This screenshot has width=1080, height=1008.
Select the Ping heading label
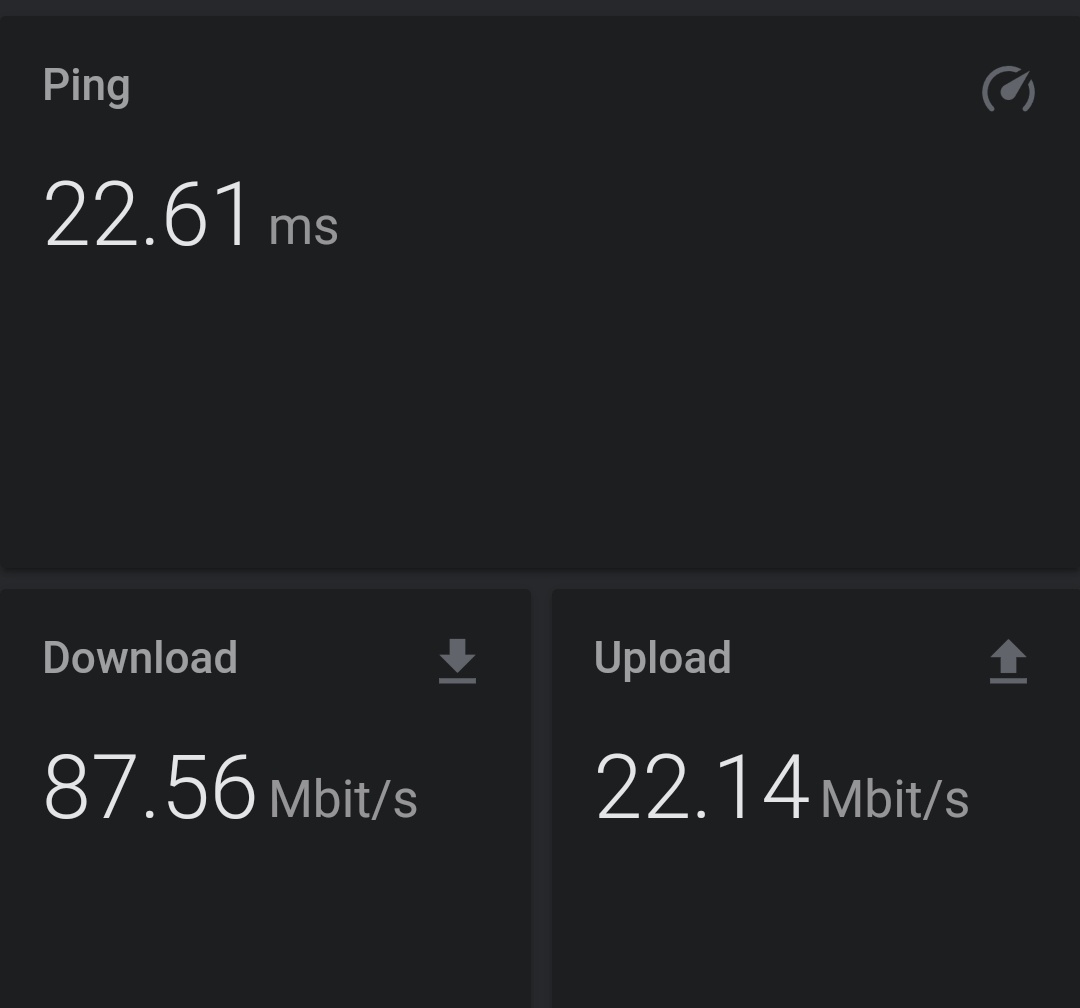coord(86,86)
